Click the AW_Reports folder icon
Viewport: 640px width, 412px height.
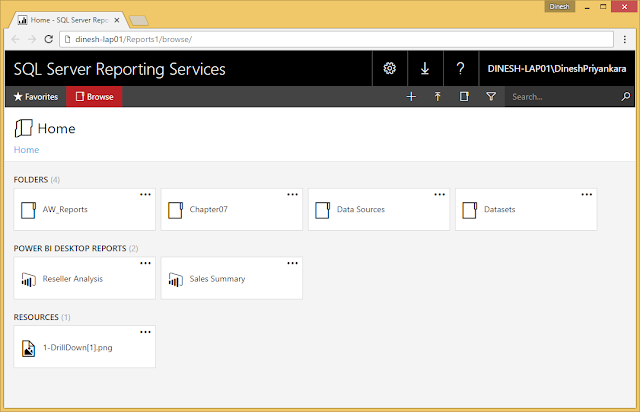28,210
